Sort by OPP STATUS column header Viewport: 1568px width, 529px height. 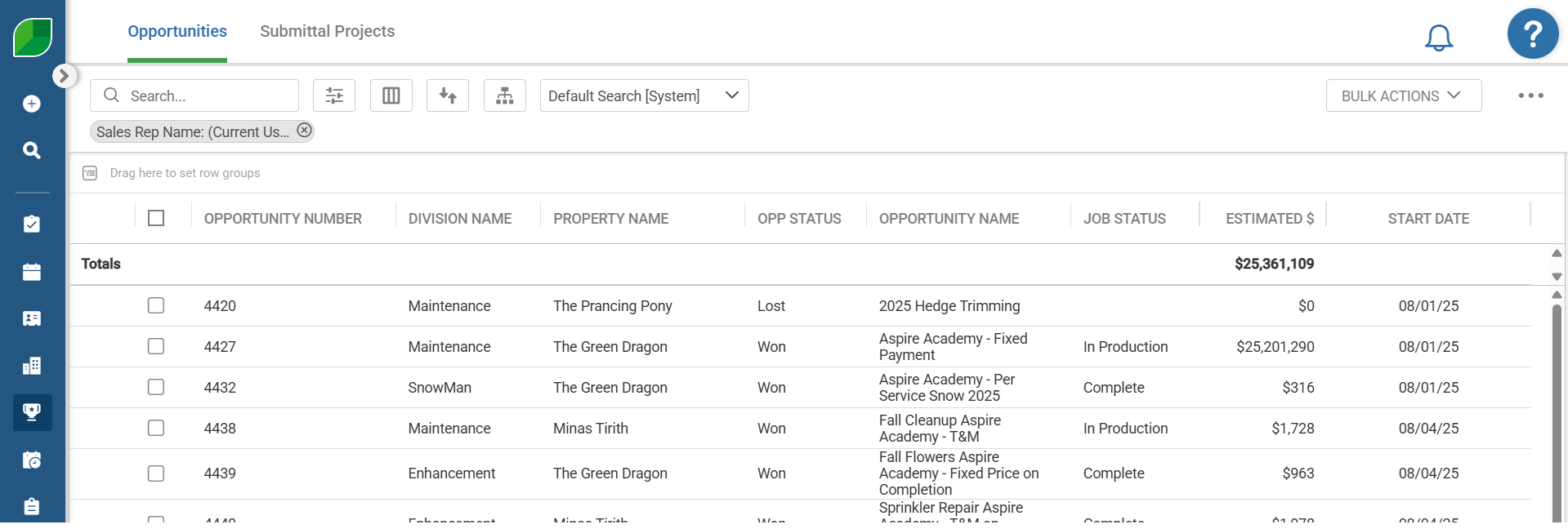point(799,219)
